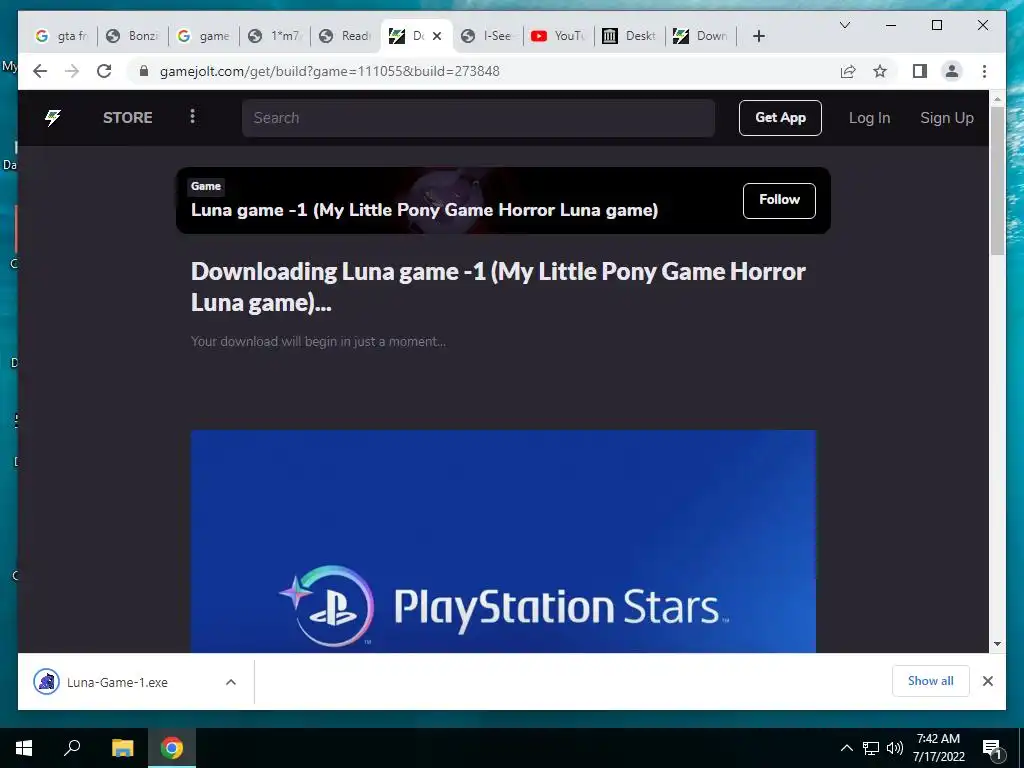Open the tab search chevron
This screenshot has height=768, width=1024.
pyautogui.click(x=844, y=25)
